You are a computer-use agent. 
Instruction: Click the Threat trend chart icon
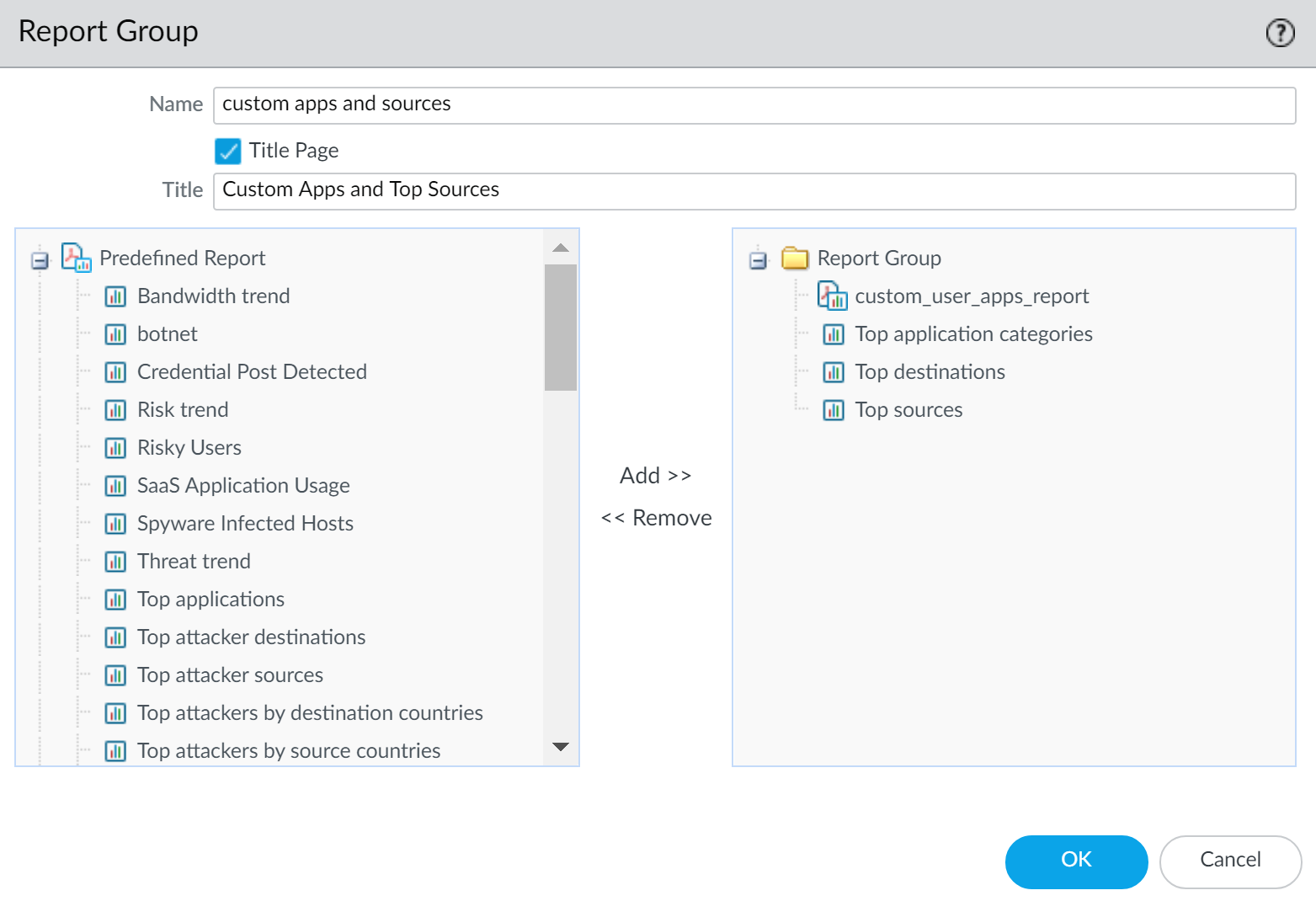115,562
